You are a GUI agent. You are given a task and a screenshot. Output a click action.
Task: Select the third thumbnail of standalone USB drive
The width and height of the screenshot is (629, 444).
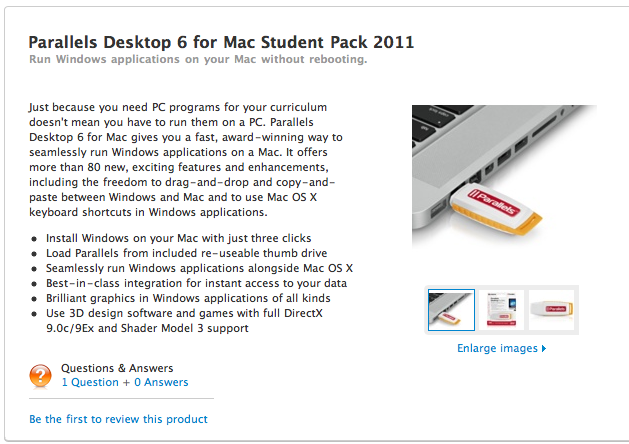pyautogui.click(x=551, y=310)
